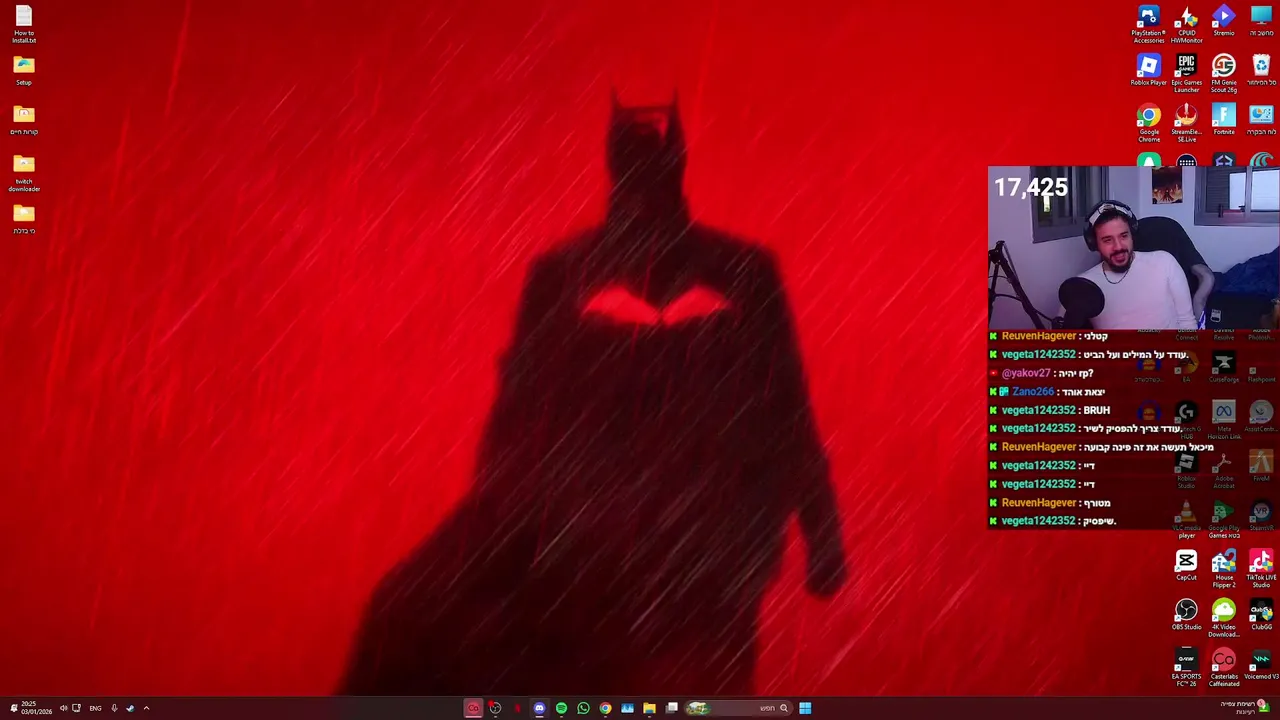Launch the Epic Games Launcher icon
Image resolution: width=1280 pixels, height=720 pixels.
[x=1186, y=73]
